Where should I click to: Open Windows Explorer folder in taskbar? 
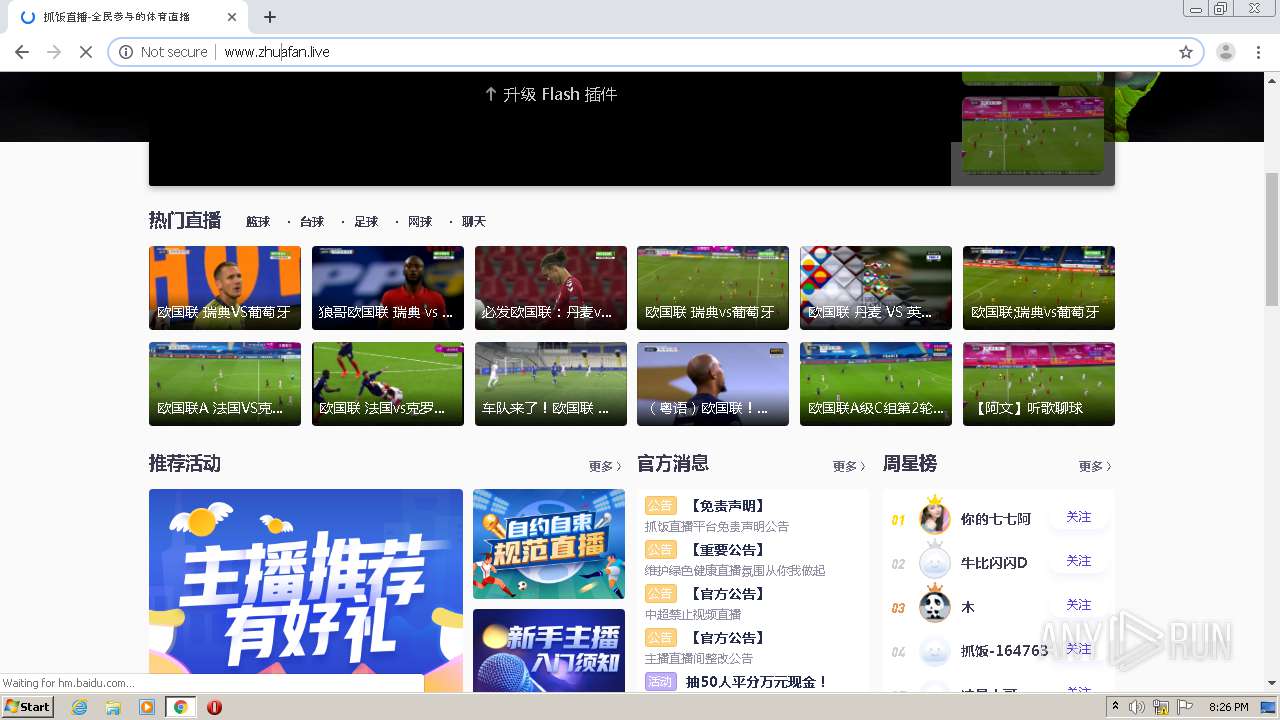click(x=113, y=707)
